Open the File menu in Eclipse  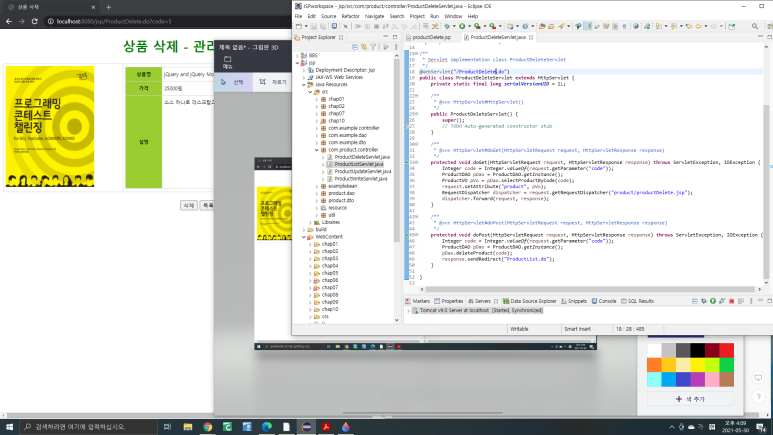click(x=298, y=16)
